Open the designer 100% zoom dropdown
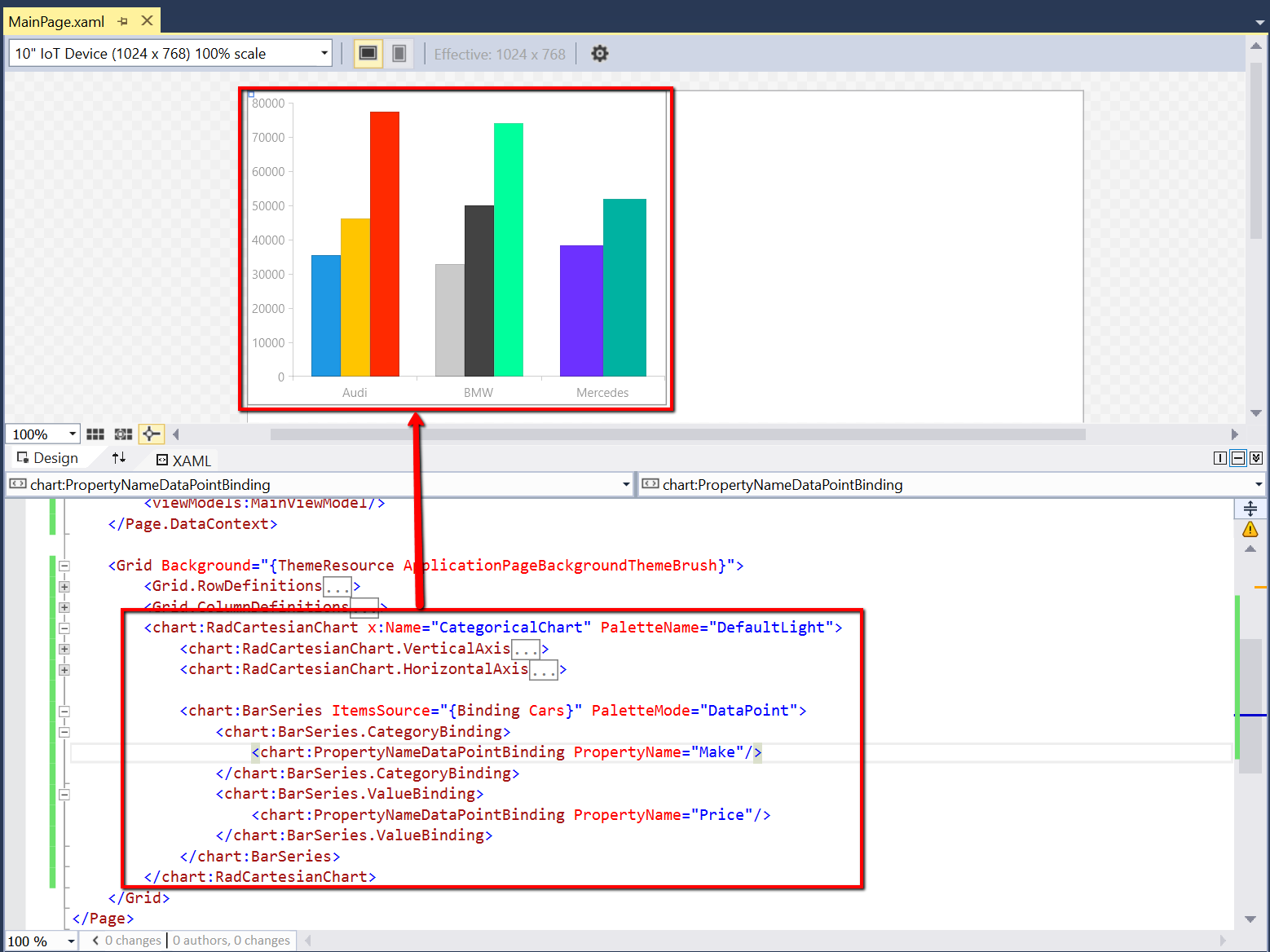The width and height of the screenshot is (1270, 952). tap(72, 434)
